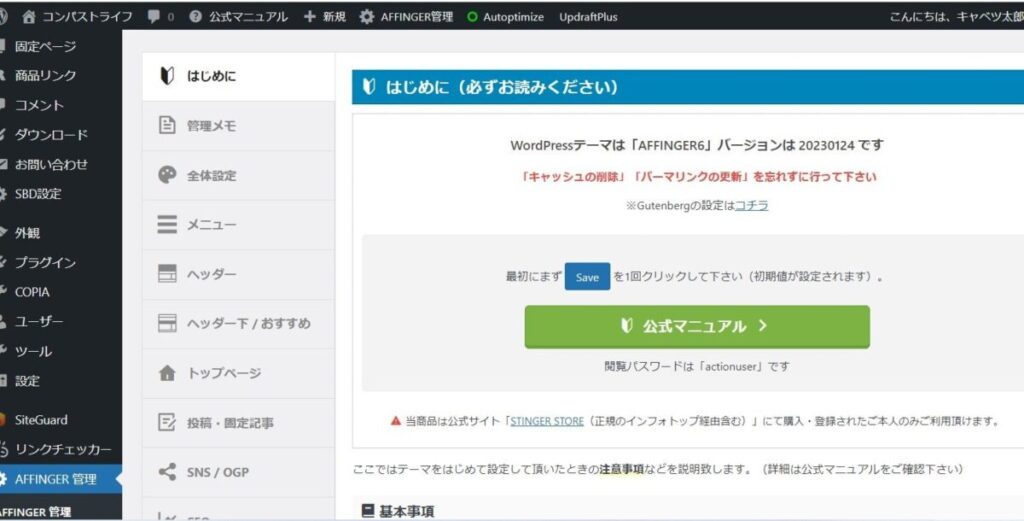
Task: Click the 新規 label in the admin bar
Action: tap(334, 17)
